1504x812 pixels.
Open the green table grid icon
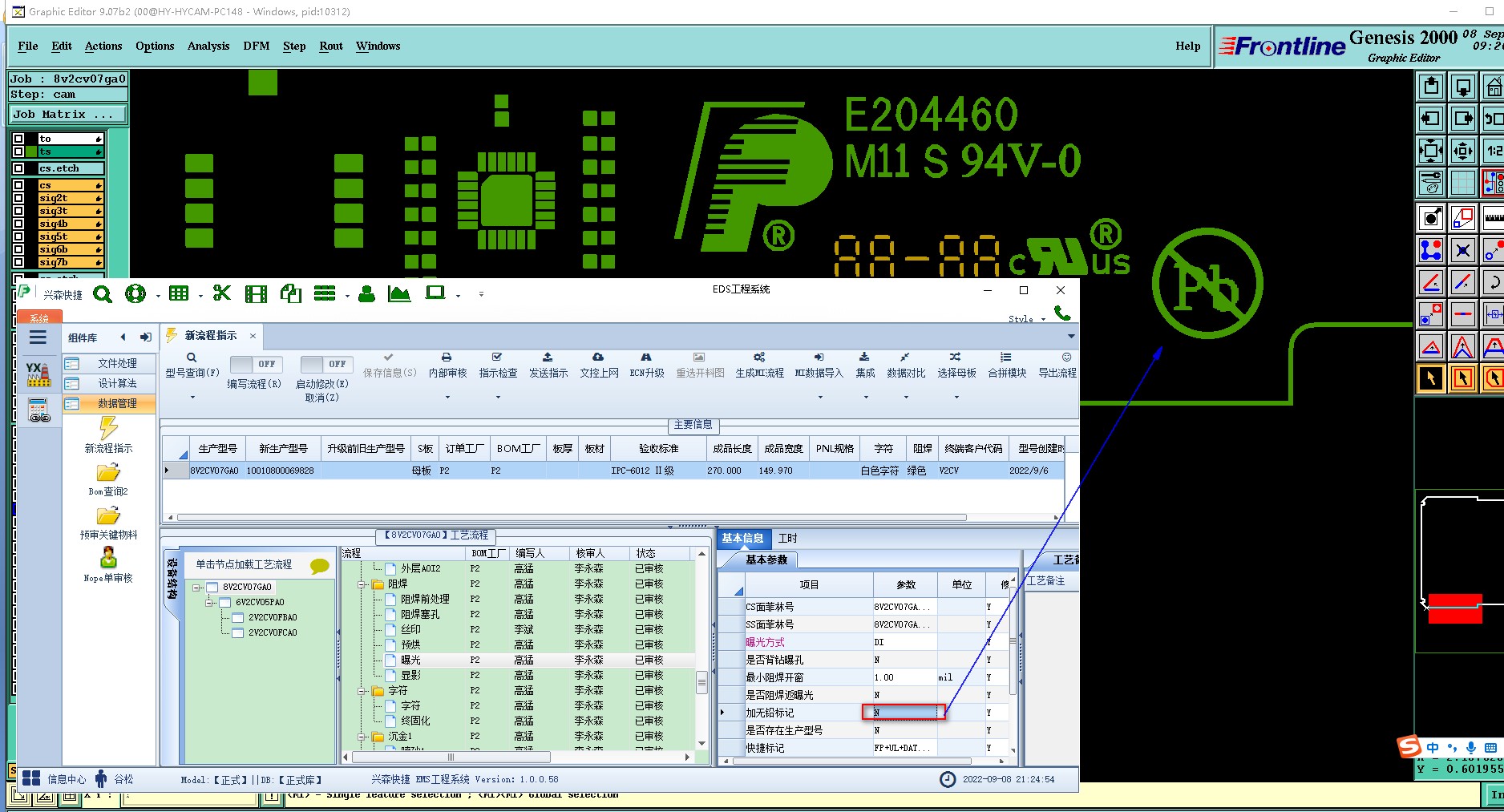(179, 293)
